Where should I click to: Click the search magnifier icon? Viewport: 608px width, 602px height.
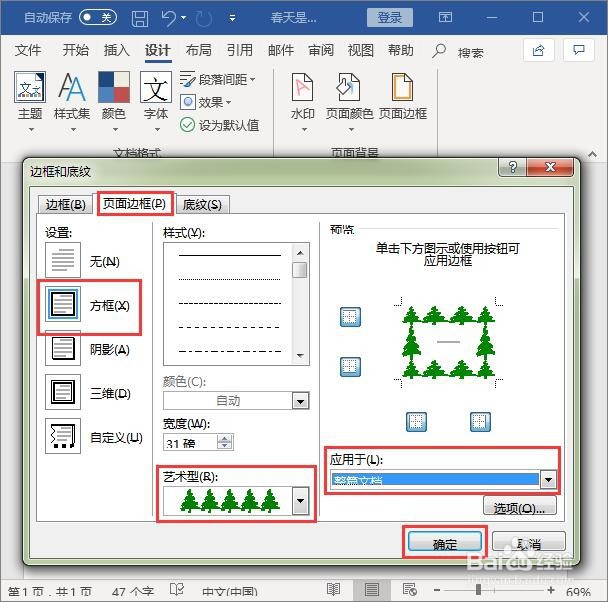[x=439, y=51]
